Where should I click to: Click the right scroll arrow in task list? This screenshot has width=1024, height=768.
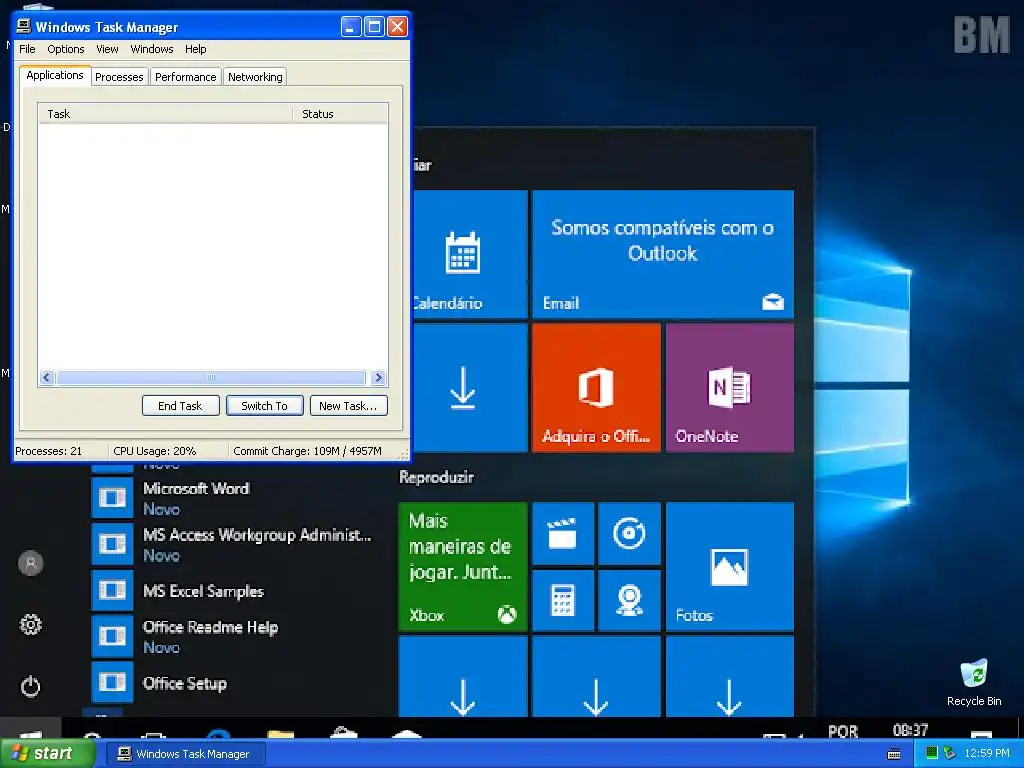point(378,377)
